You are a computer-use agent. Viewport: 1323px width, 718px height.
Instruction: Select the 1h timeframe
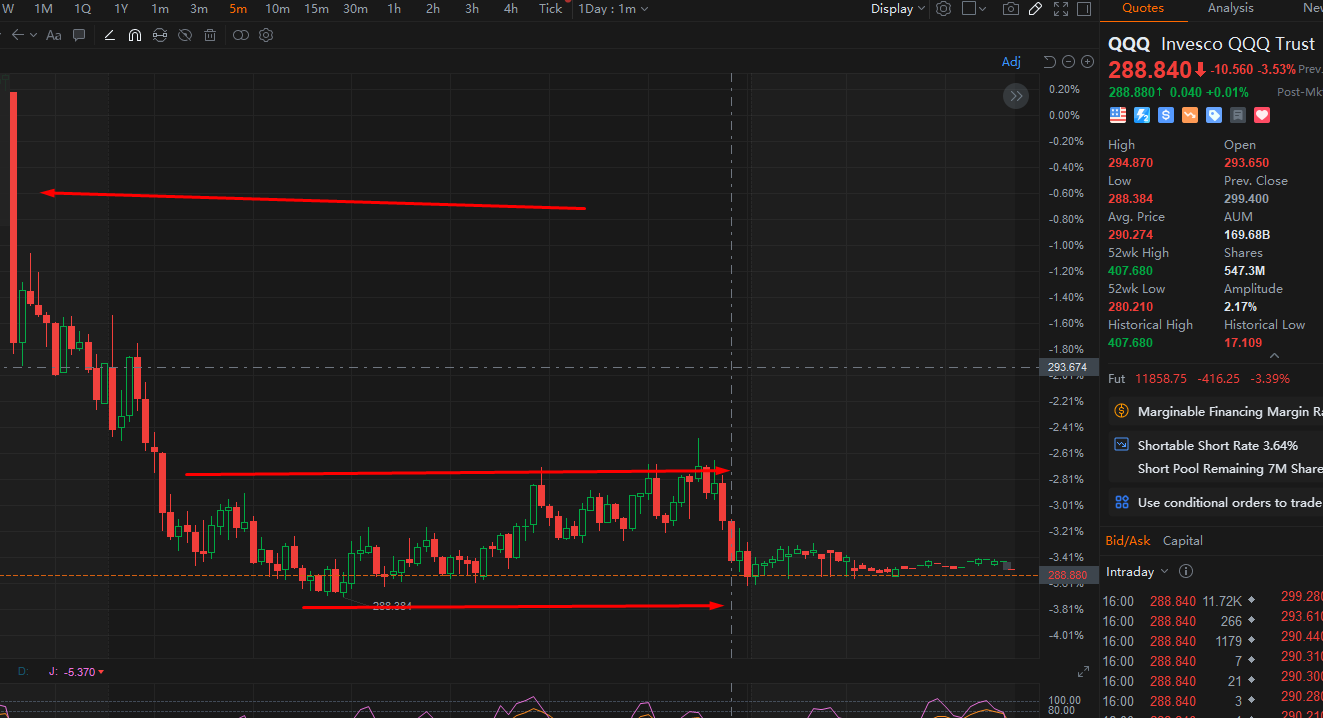[394, 9]
